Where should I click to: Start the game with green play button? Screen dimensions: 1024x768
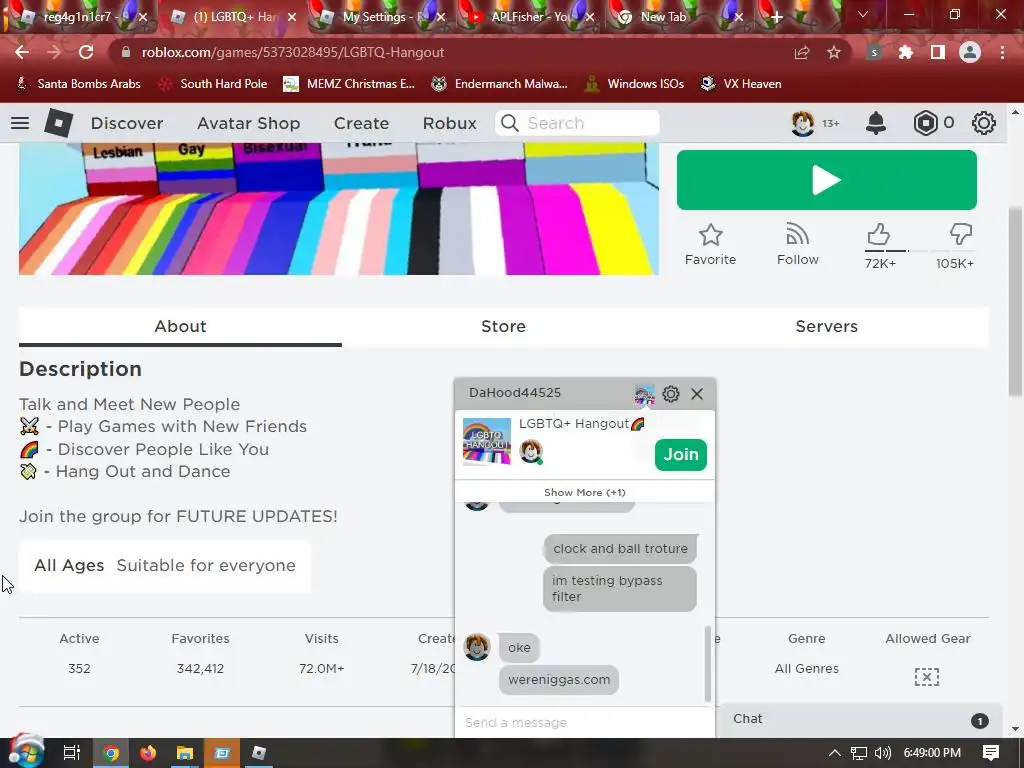pyautogui.click(x=827, y=180)
